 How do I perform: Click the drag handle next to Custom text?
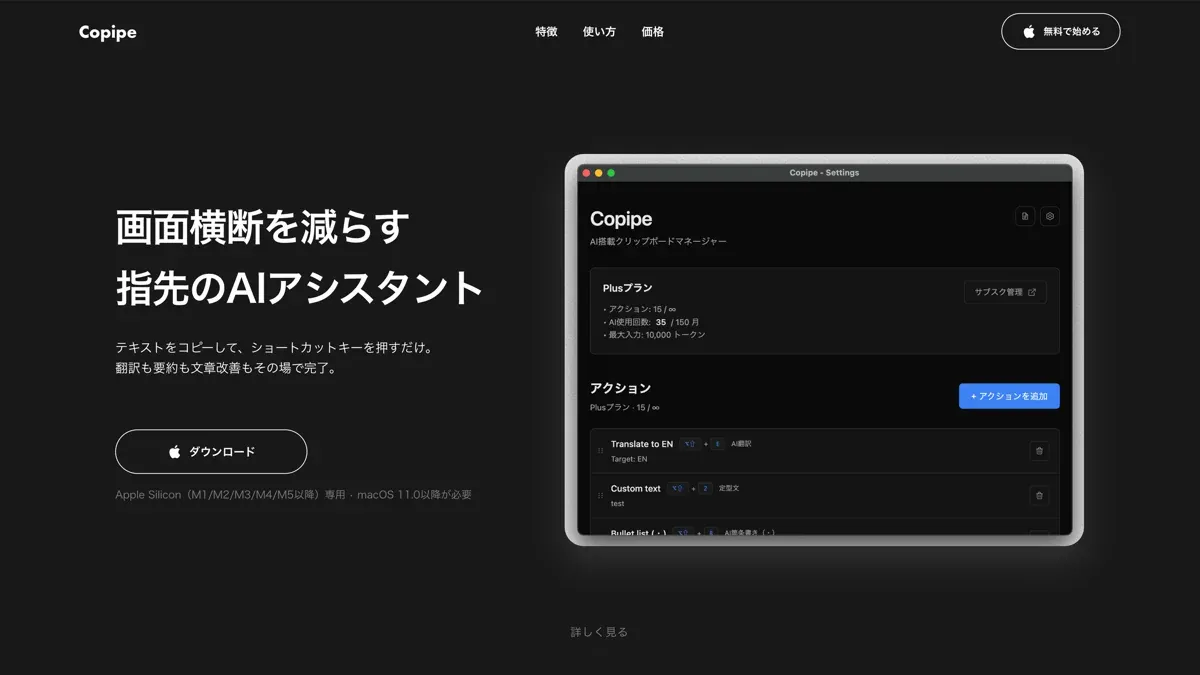(600, 494)
